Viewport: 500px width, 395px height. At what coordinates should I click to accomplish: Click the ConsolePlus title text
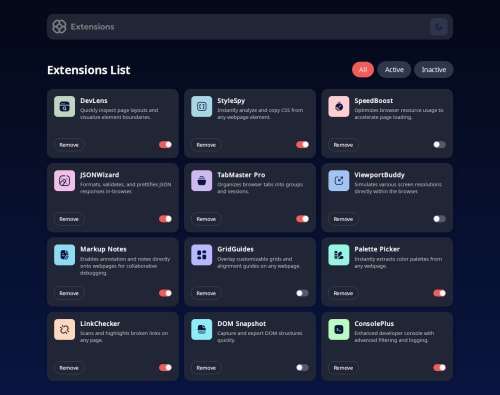pyautogui.click(x=374, y=324)
